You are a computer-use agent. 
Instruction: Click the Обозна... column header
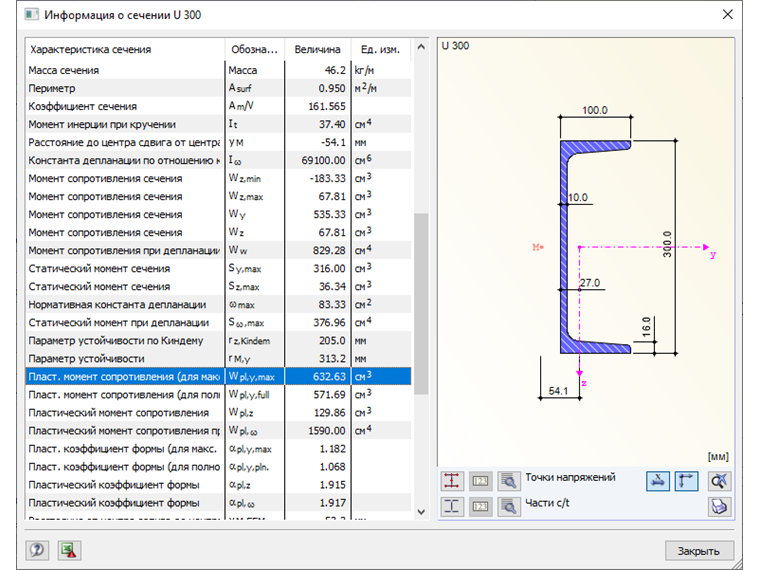tap(254, 49)
